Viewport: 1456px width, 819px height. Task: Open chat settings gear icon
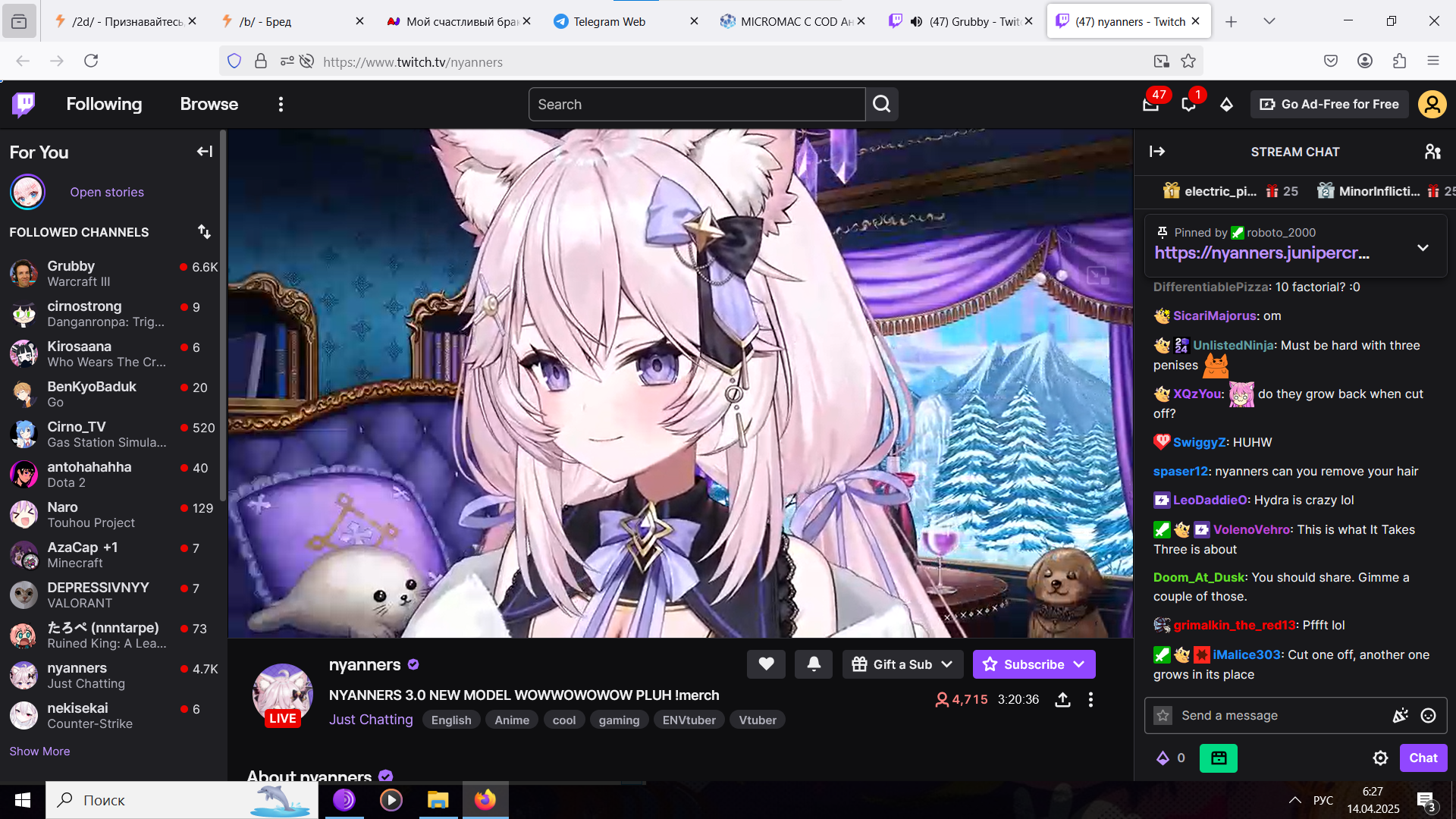pyautogui.click(x=1380, y=758)
